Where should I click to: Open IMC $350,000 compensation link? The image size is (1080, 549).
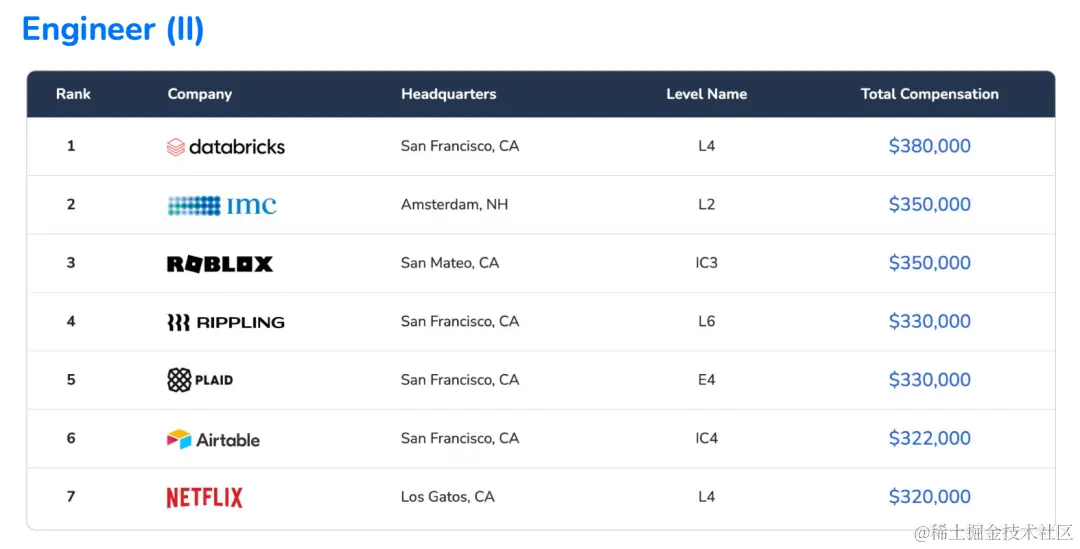(930, 205)
